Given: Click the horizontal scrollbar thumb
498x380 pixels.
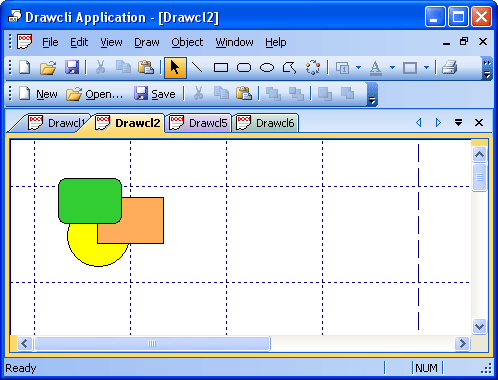Looking at the screenshot, I should point(152,343).
